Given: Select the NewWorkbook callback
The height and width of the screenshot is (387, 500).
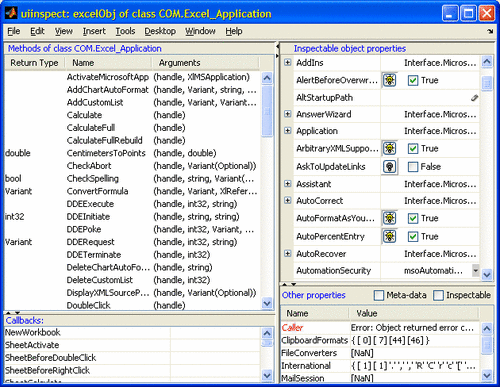Looking at the screenshot, I should click(132, 332).
